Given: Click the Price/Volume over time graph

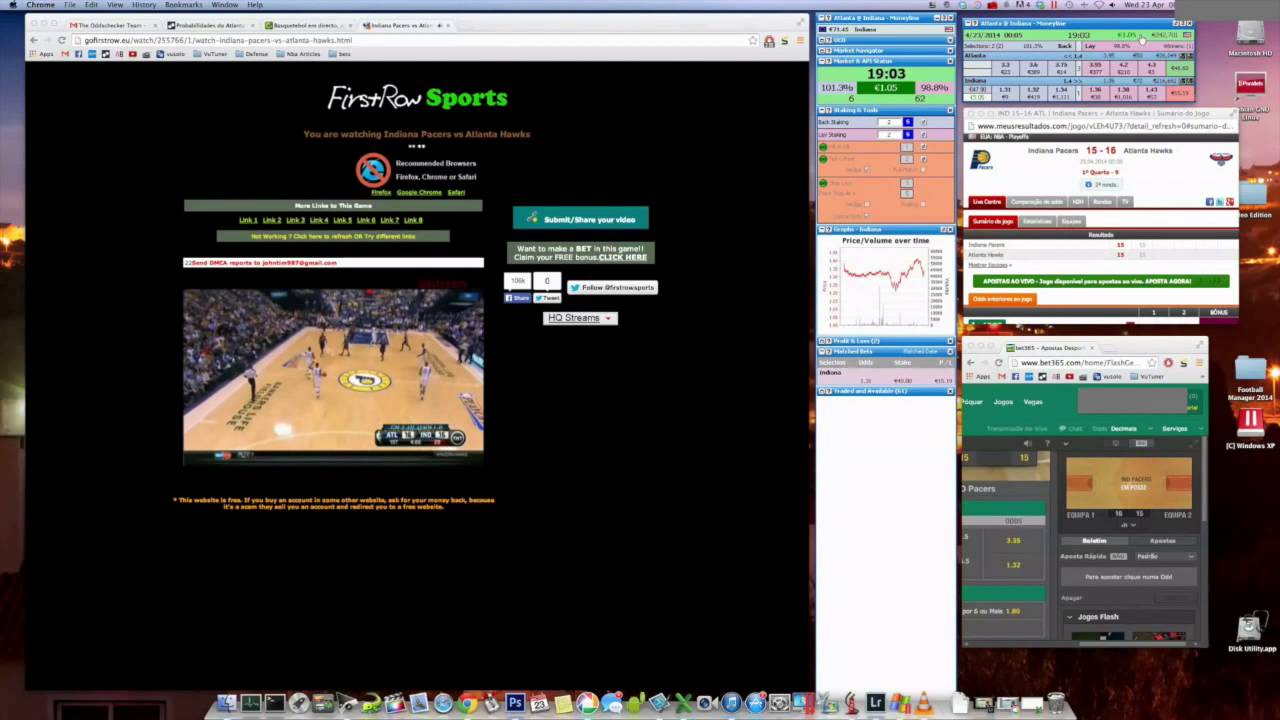Looking at the screenshot, I should coord(885,285).
